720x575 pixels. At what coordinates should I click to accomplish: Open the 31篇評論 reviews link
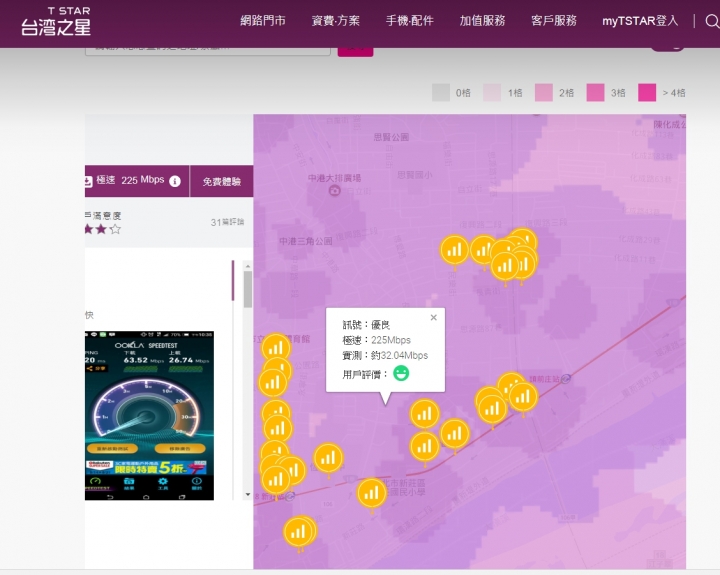227,222
